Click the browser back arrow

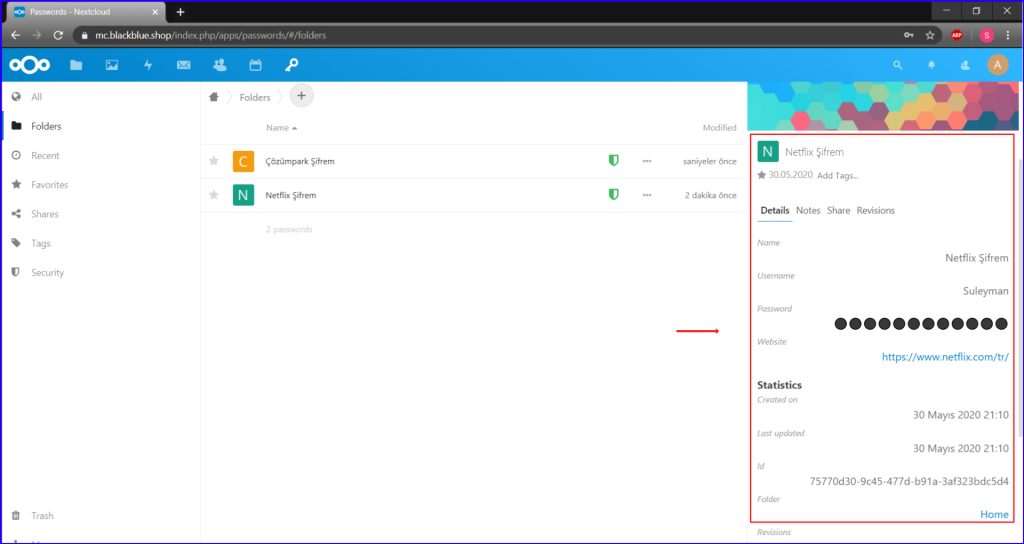(x=16, y=35)
